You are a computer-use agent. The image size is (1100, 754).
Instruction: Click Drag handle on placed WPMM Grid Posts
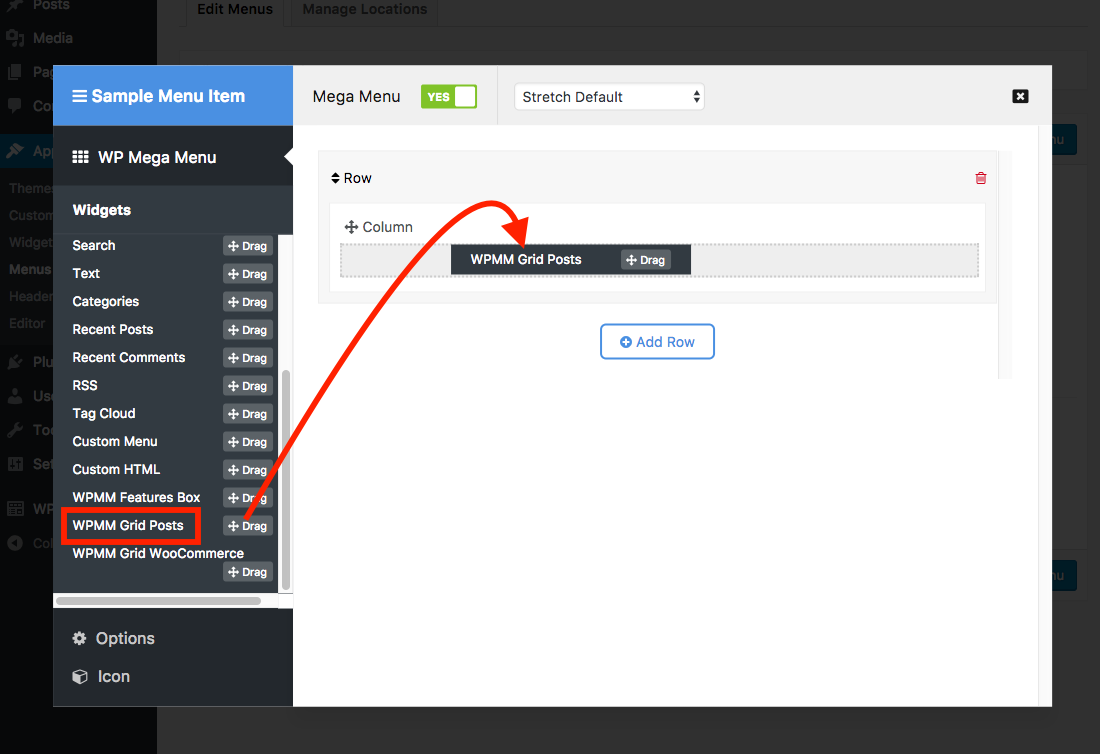point(645,260)
